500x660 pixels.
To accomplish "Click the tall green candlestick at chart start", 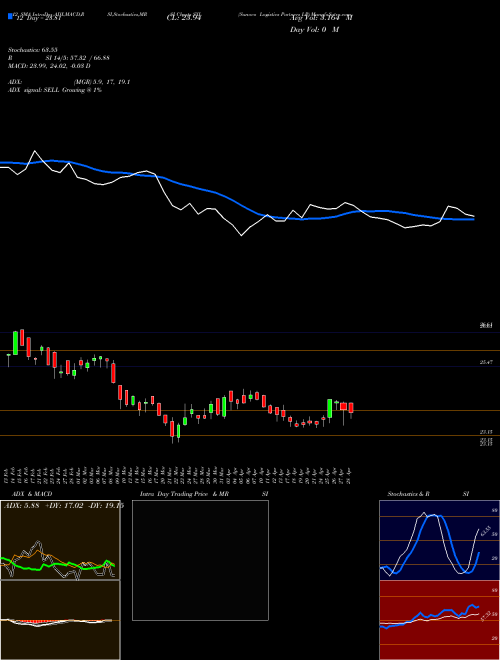I will coord(16,343).
